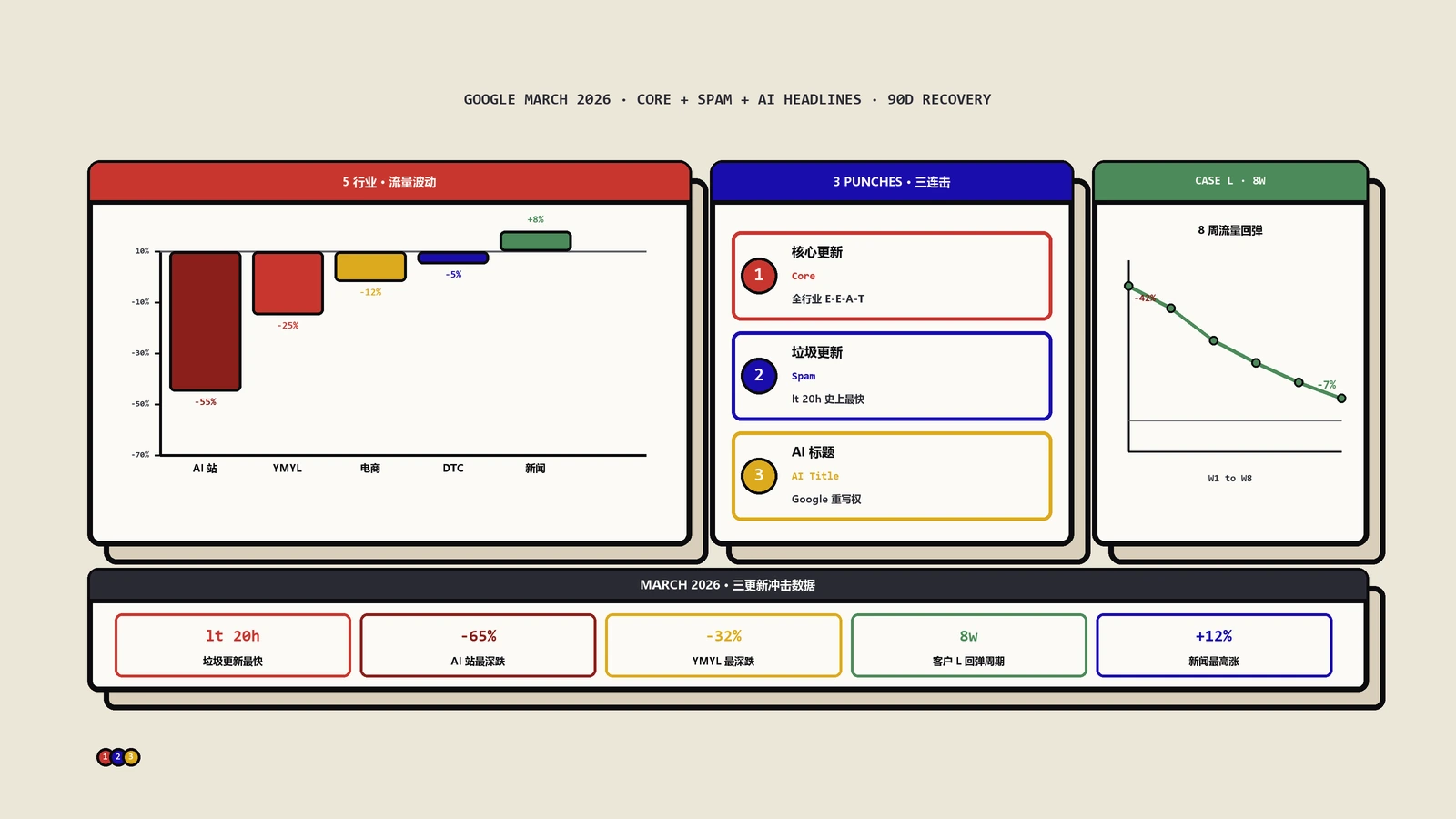Click the -12% bar value label
Image resolution: width=1456 pixels, height=819 pixels.
(x=370, y=293)
